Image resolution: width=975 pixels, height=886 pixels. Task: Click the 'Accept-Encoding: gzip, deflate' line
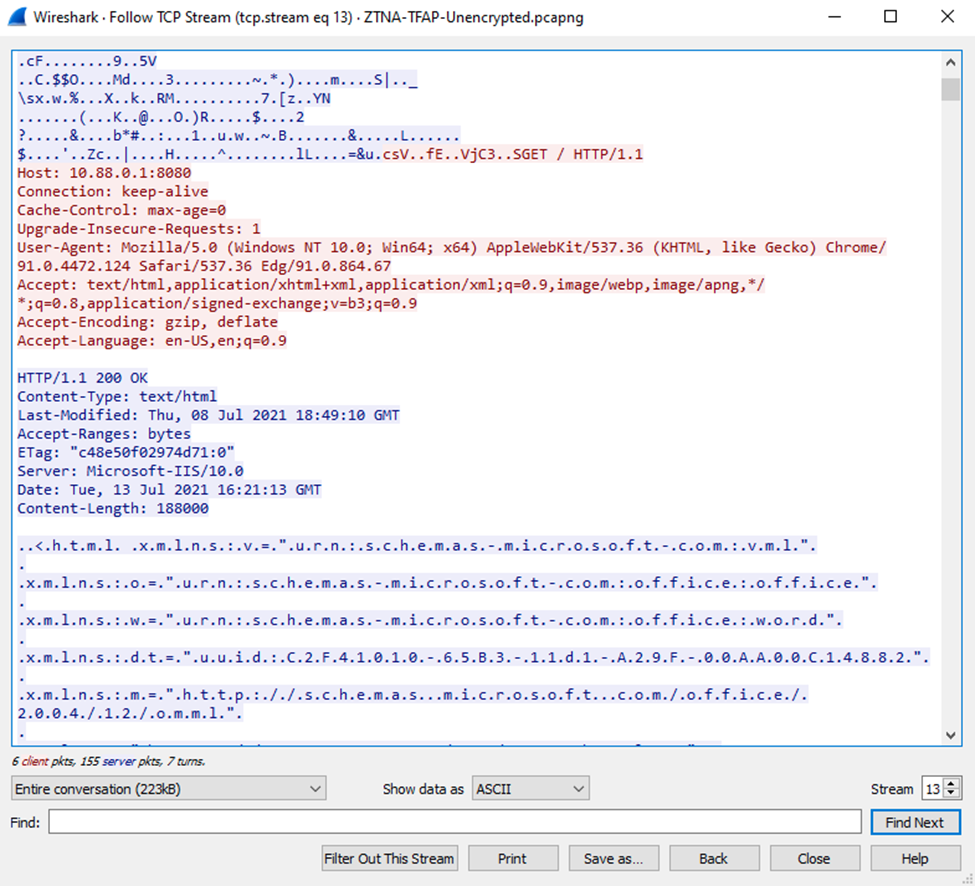[147, 321]
